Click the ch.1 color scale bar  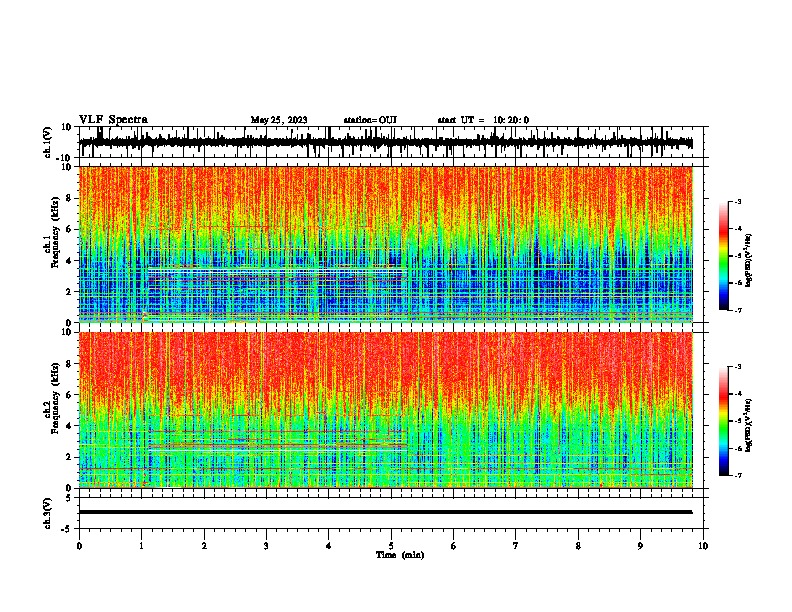pyautogui.click(x=724, y=256)
